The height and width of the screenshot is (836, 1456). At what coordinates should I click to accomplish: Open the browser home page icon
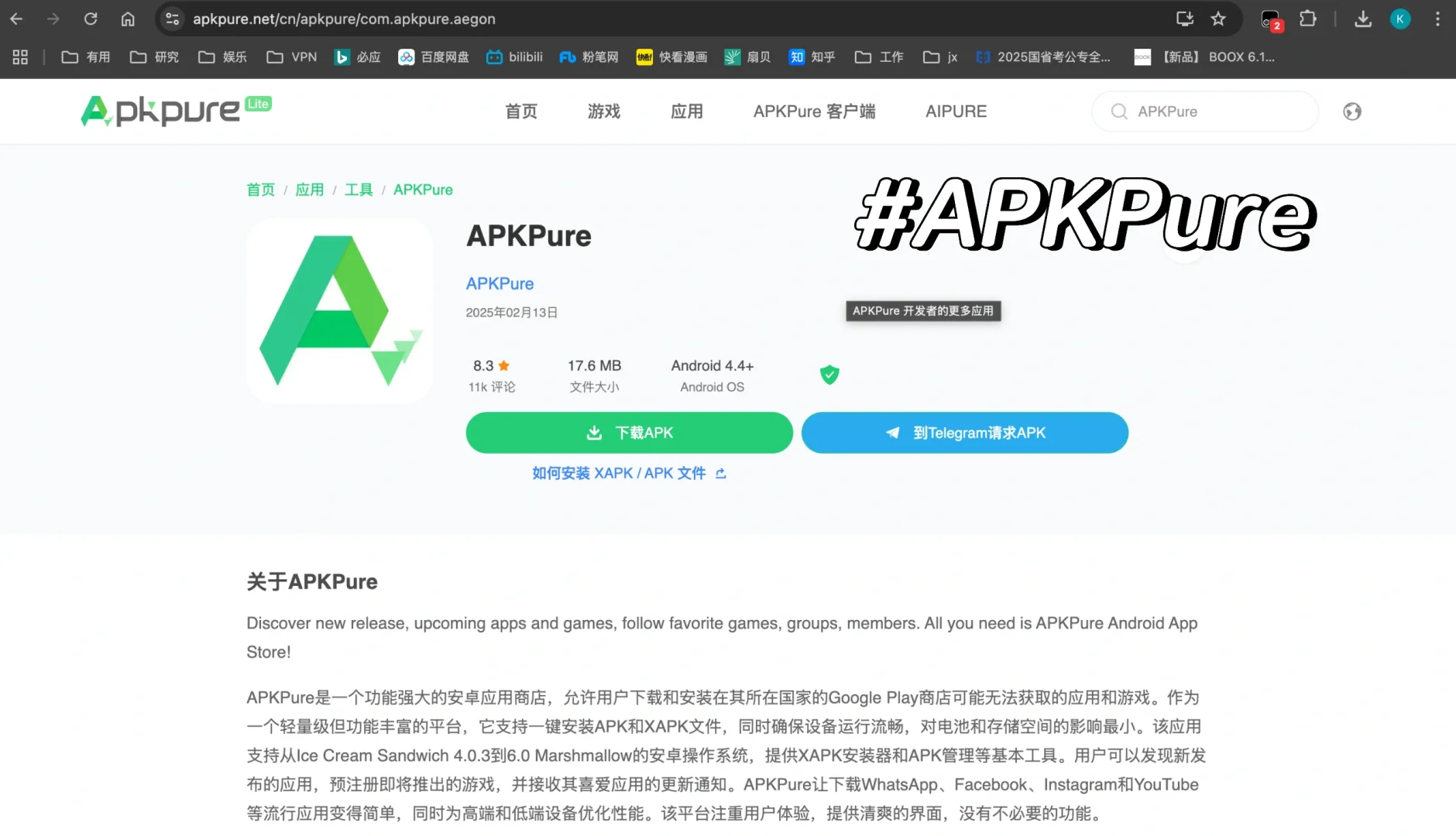pyautogui.click(x=128, y=19)
